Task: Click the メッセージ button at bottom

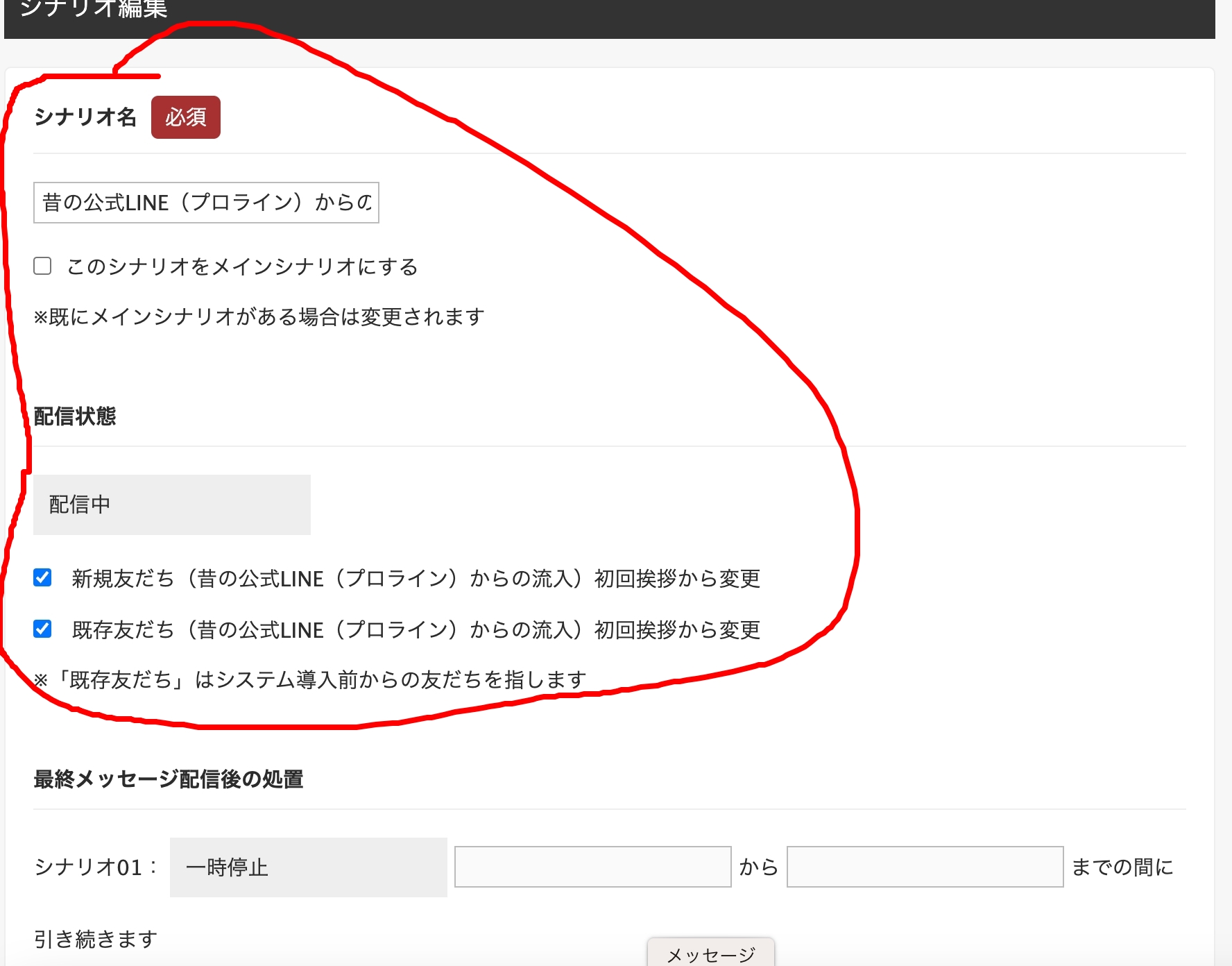Action: pyautogui.click(x=711, y=954)
